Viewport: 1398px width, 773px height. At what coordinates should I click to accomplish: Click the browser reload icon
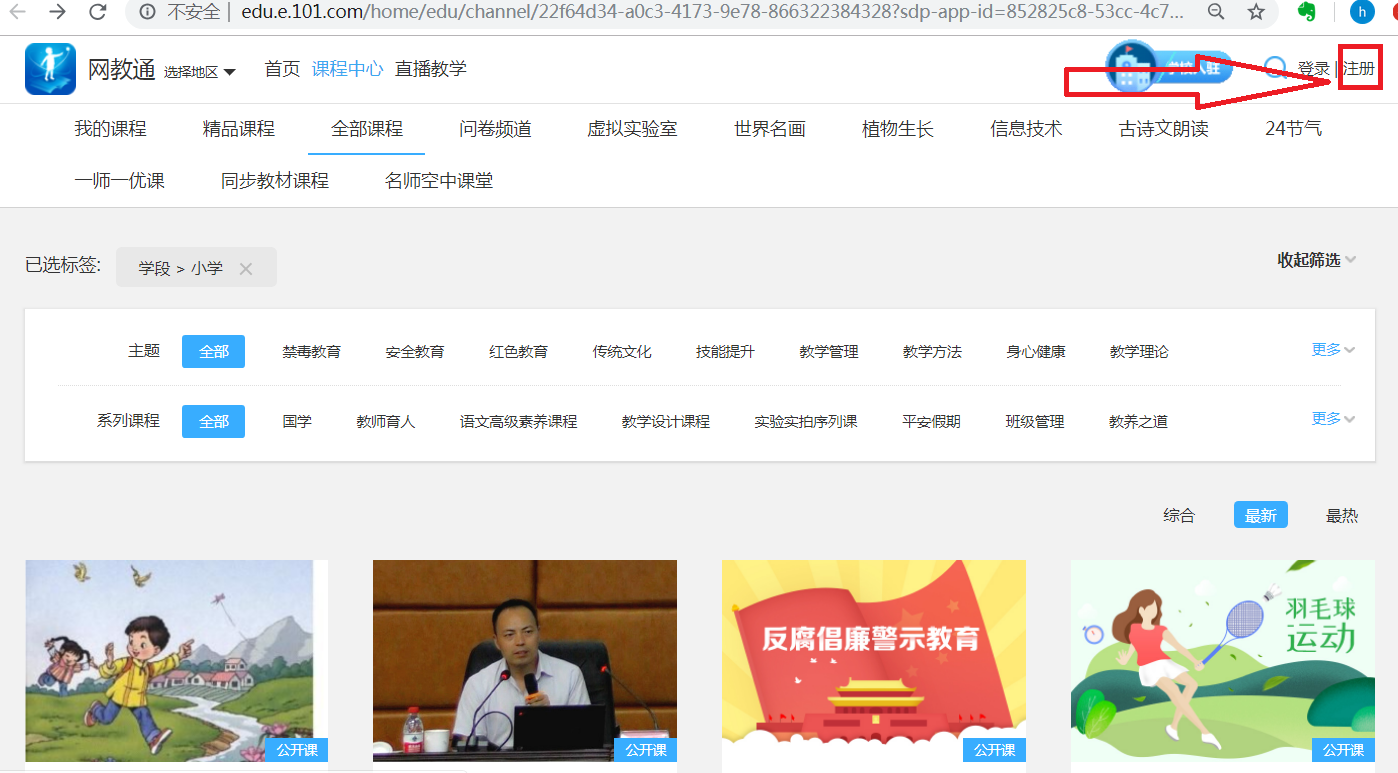click(x=97, y=12)
